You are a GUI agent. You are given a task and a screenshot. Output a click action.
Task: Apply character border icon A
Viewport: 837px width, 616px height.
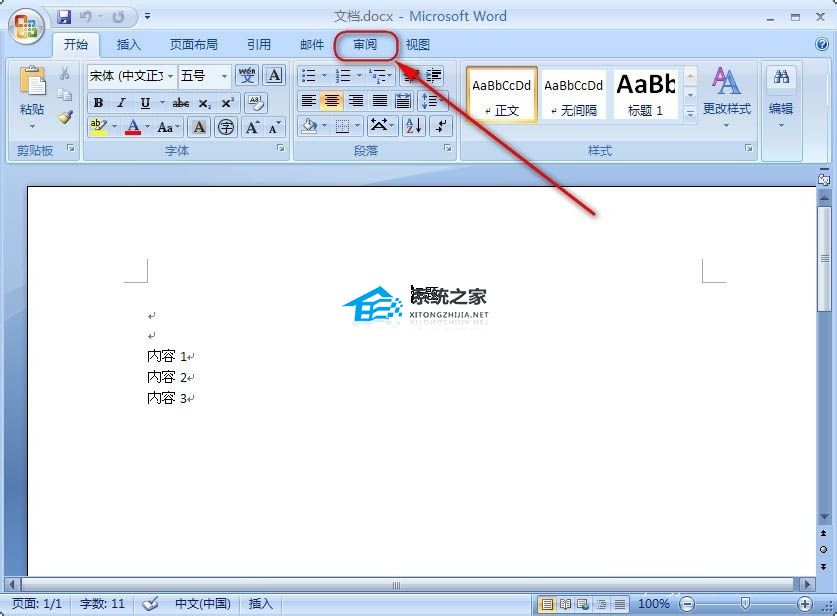274,75
